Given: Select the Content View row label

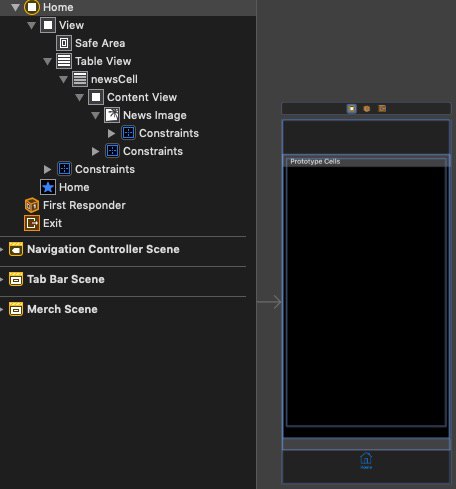Looking at the screenshot, I should 142,97.
